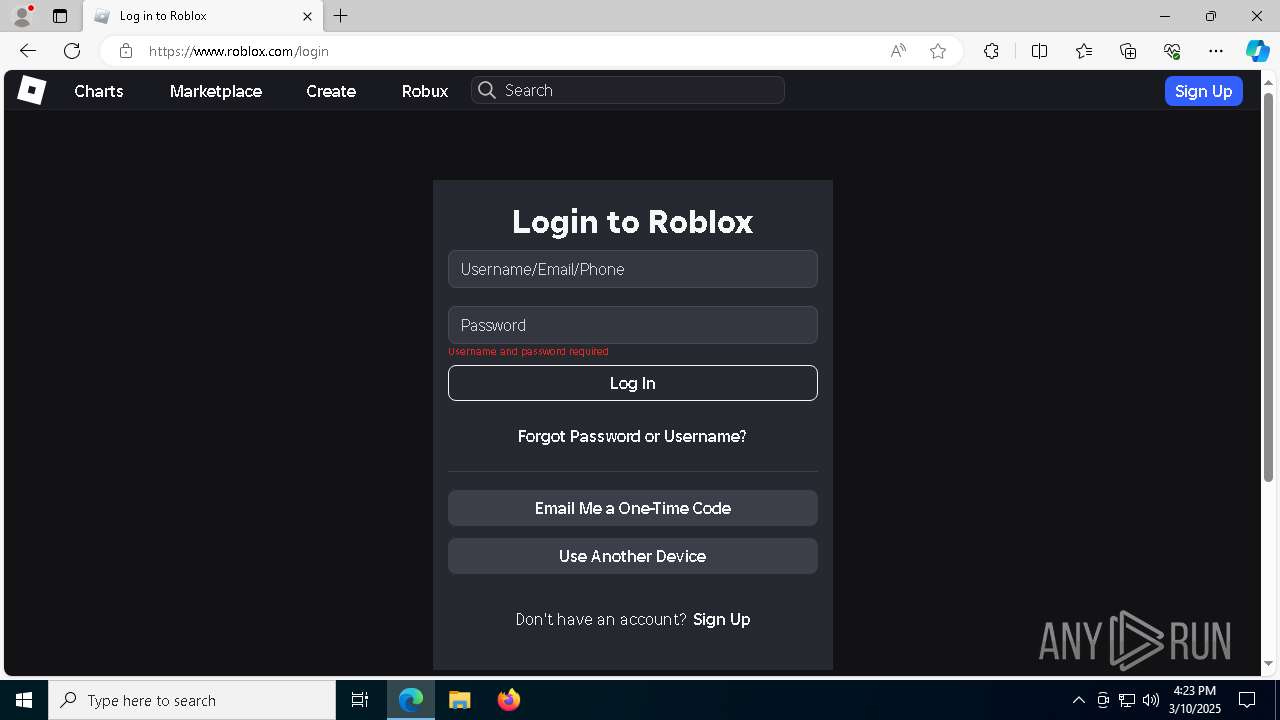Open Edge Settings and more menu

1216,51
